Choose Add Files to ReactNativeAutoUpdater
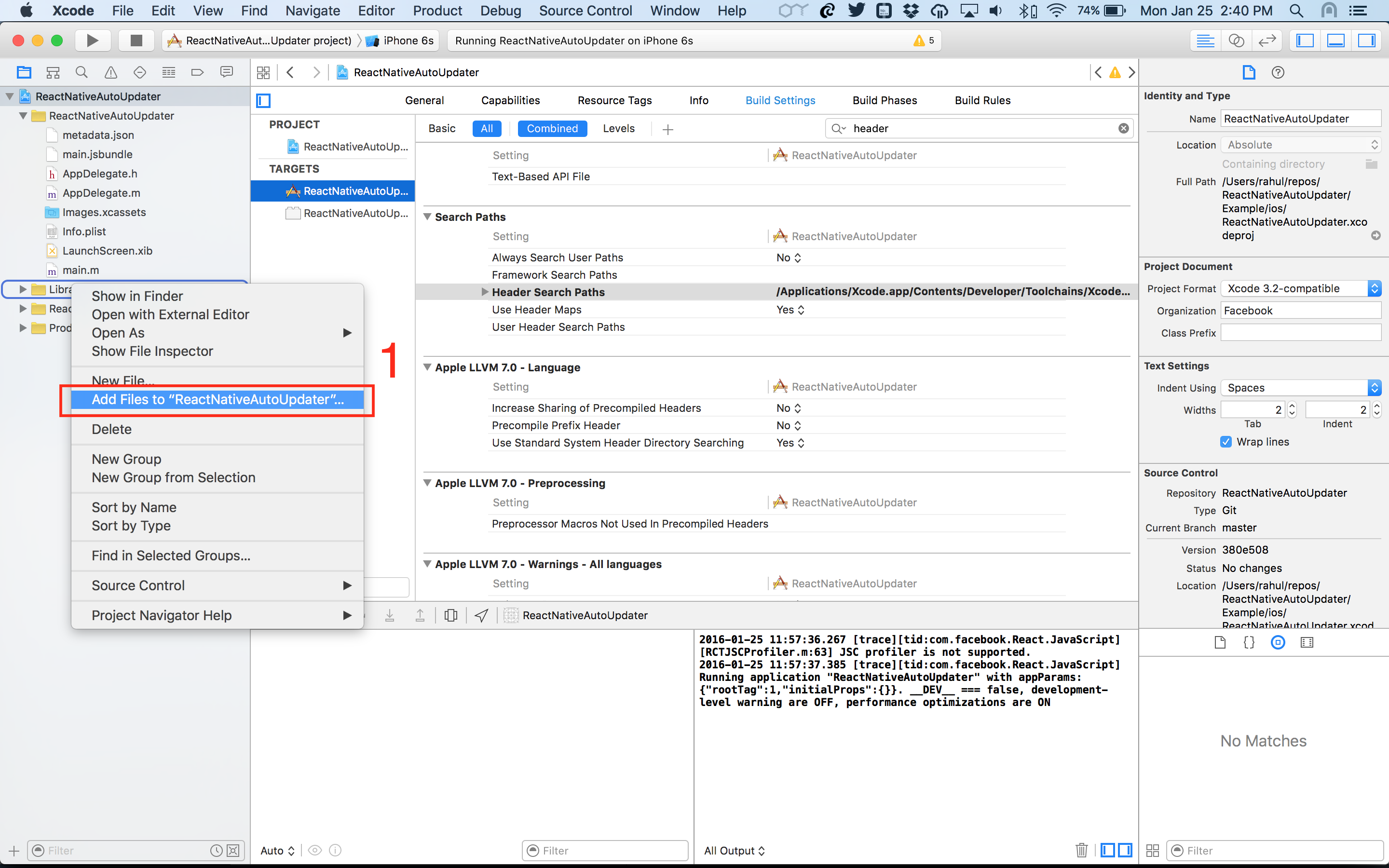The height and width of the screenshot is (868, 1389). tap(218, 400)
